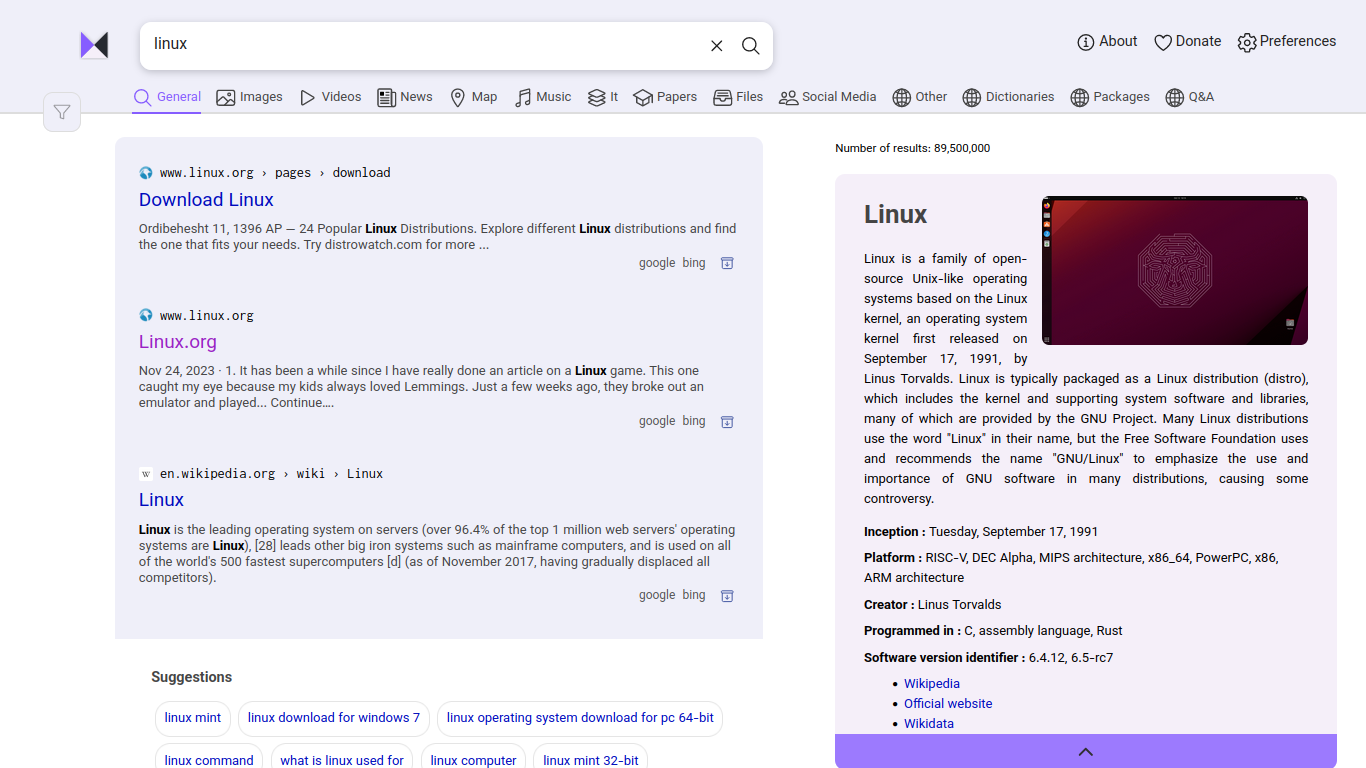The height and width of the screenshot is (768, 1366).
Task: Switch to the Map tab
Action: (473, 97)
